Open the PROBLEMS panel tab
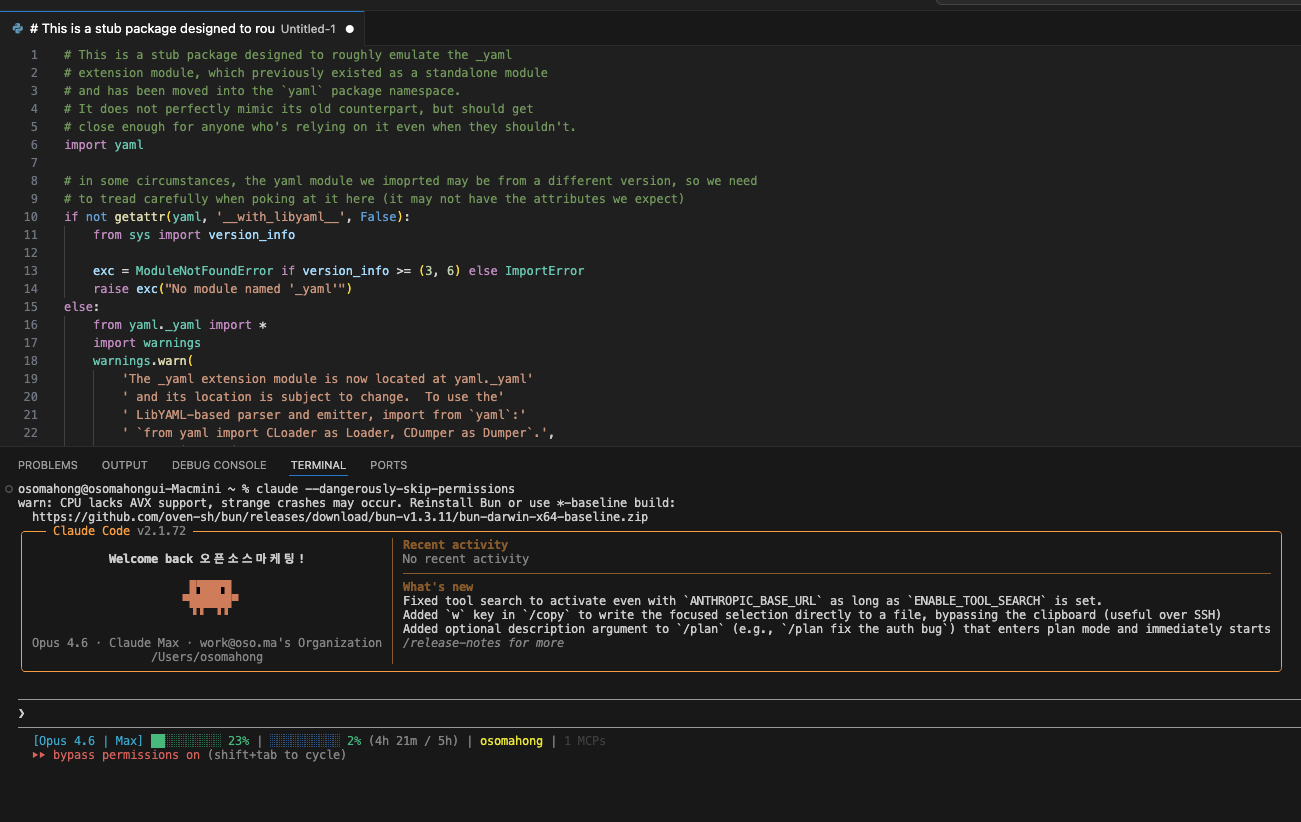 click(47, 465)
